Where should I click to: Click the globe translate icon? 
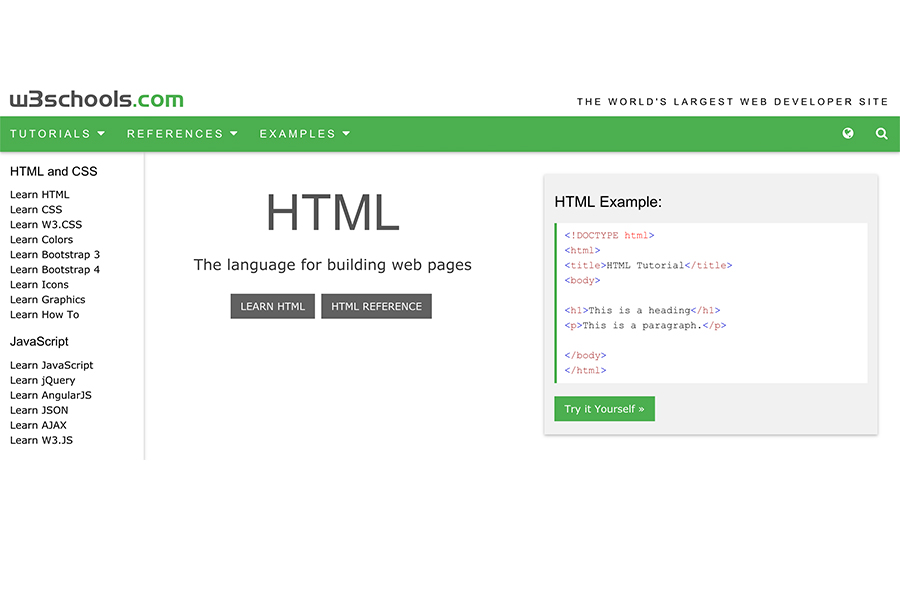848,134
